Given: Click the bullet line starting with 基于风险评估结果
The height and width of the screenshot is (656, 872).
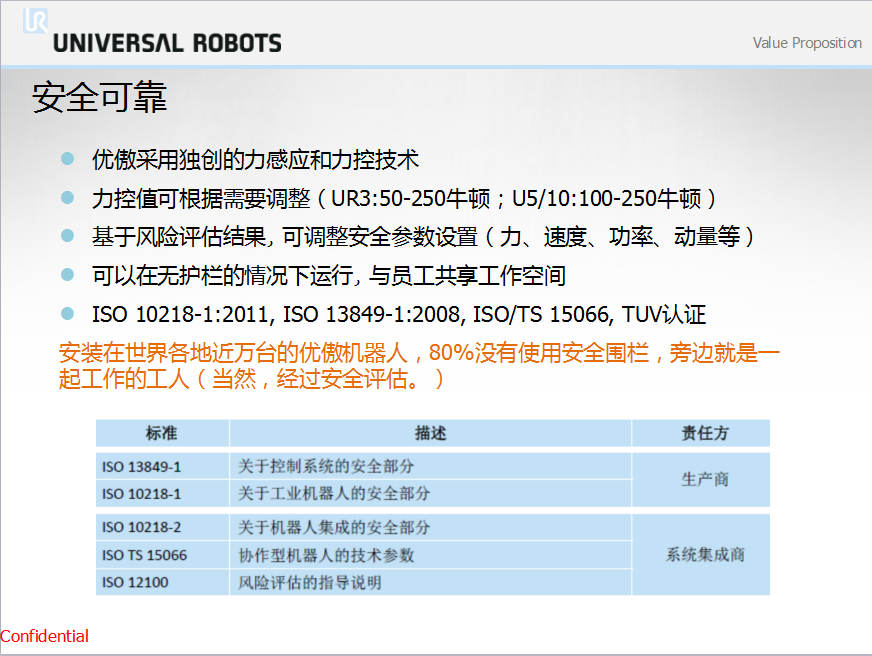Looking at the screenshot, I should [423, 236].
